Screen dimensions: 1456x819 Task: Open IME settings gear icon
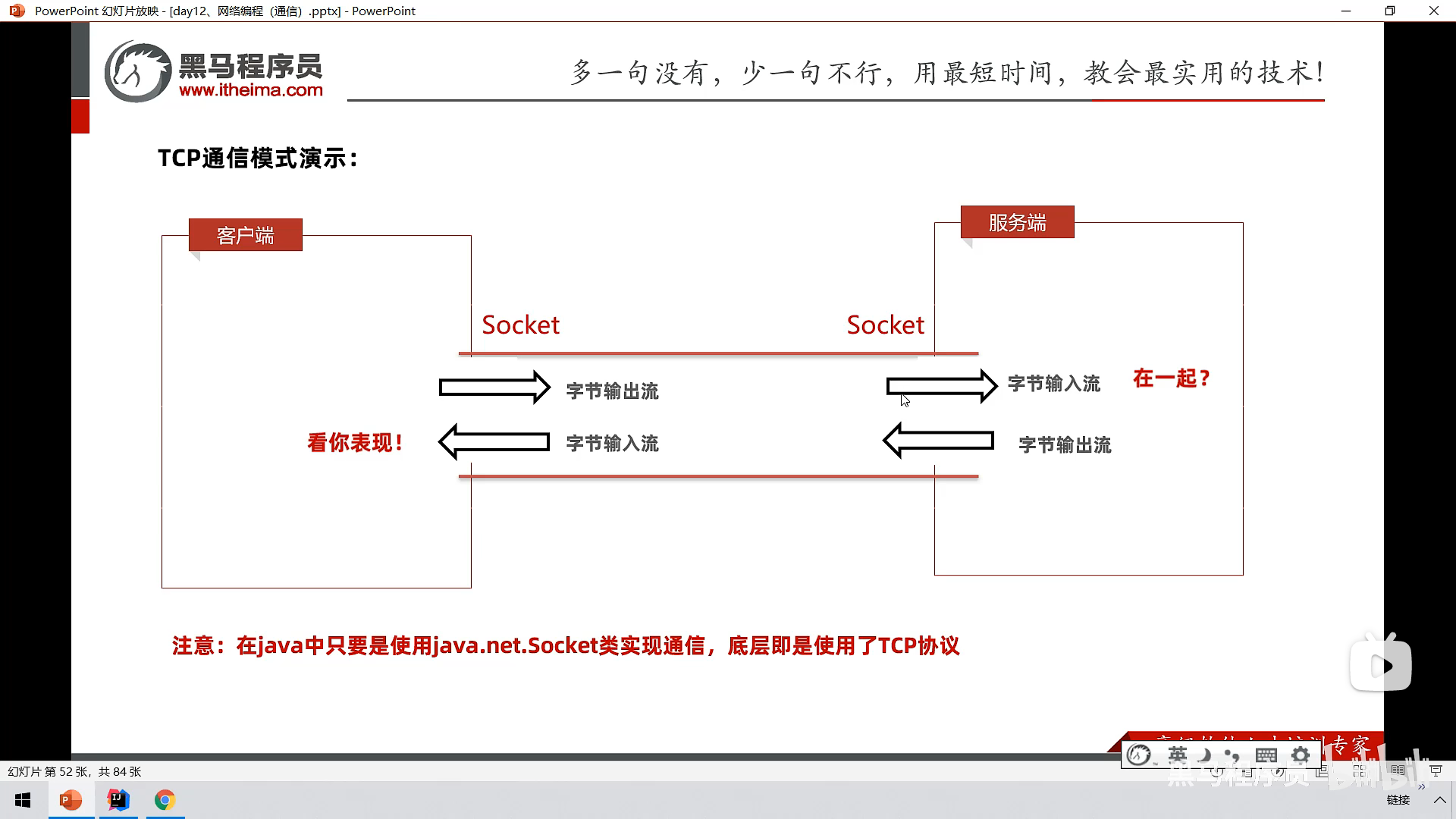point(1301,755)
